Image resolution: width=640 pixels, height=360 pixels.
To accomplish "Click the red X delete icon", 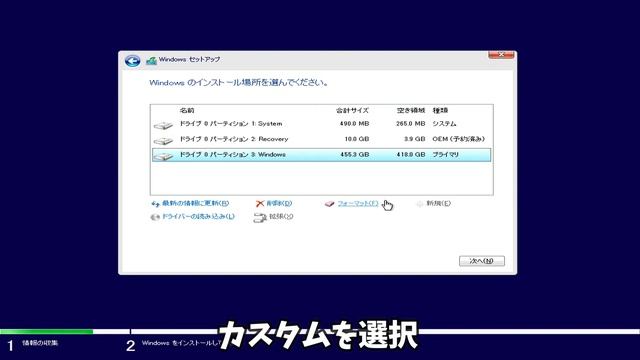I will [260, 204].
